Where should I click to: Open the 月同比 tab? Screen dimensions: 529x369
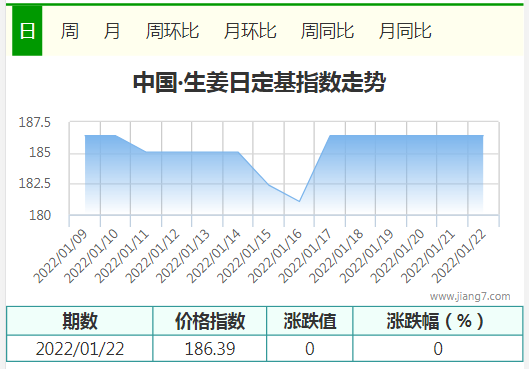[x=405, y=31]
